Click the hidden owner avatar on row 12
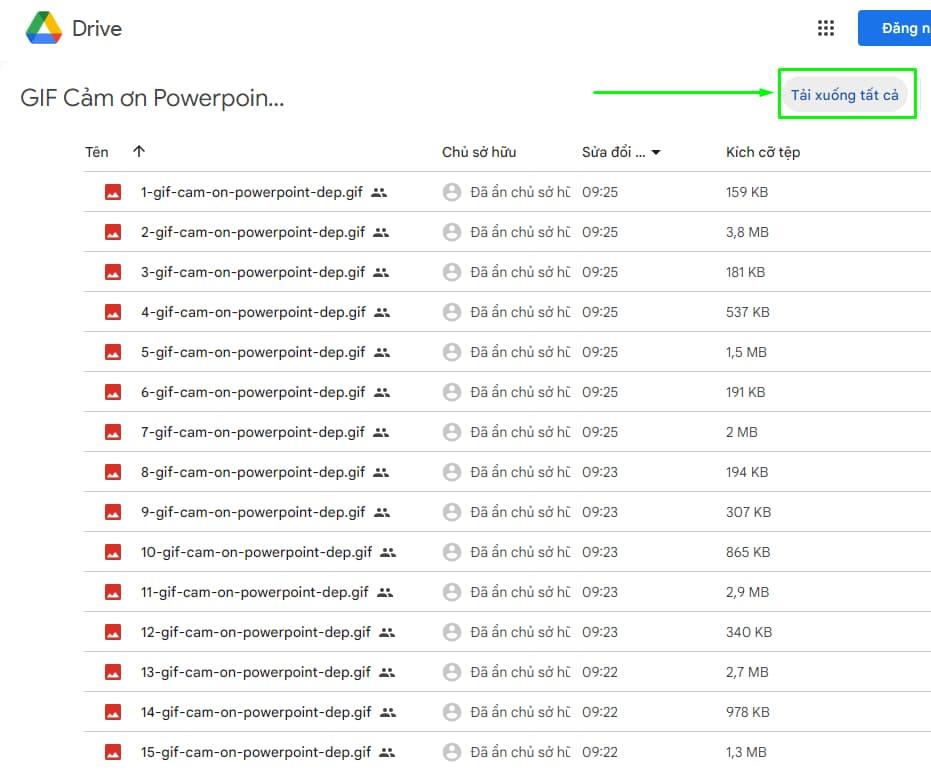Viewport: 931px width, 770px height. pyautogui.click(x=451, y=631)
